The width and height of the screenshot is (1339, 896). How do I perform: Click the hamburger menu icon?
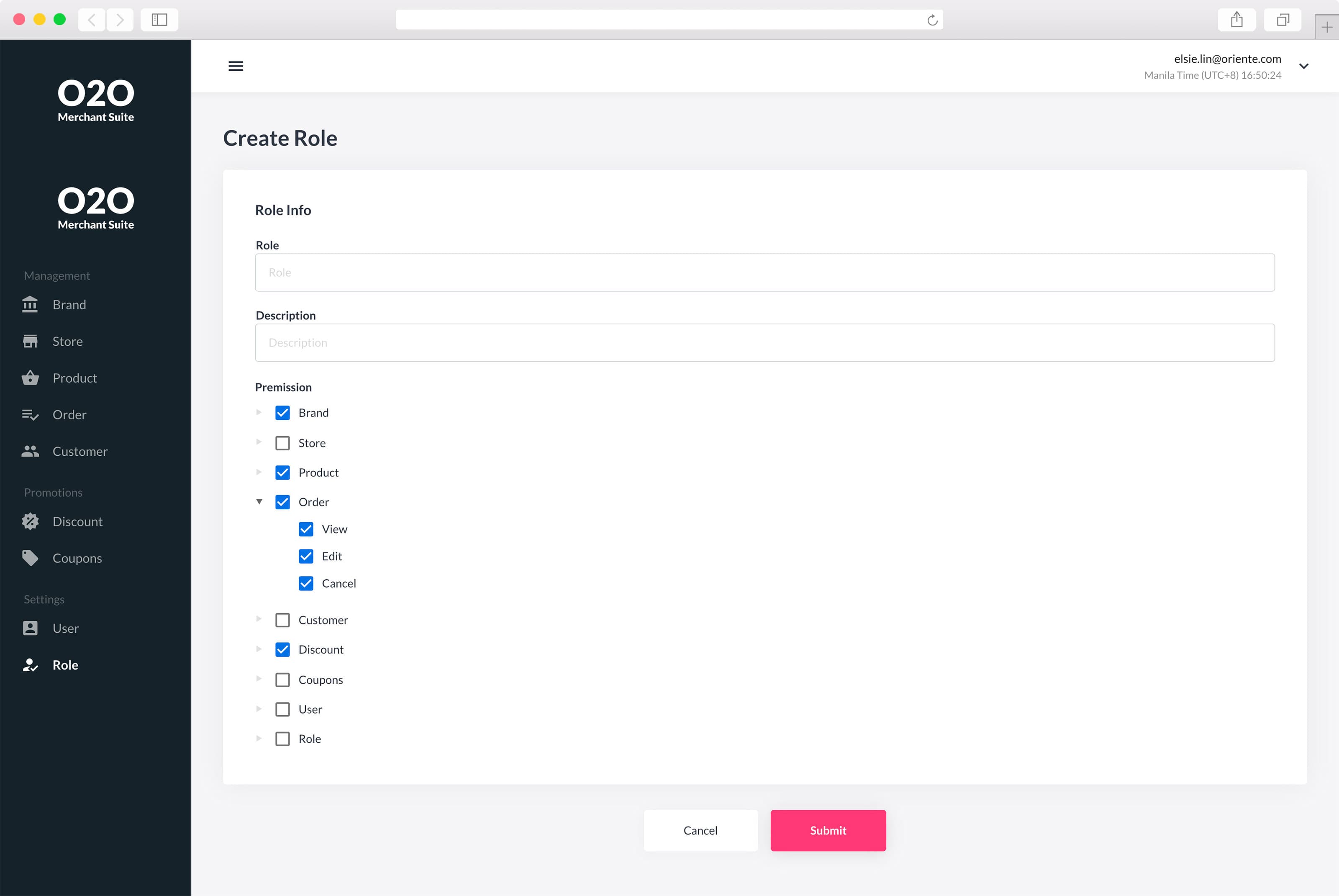point(235,66)
